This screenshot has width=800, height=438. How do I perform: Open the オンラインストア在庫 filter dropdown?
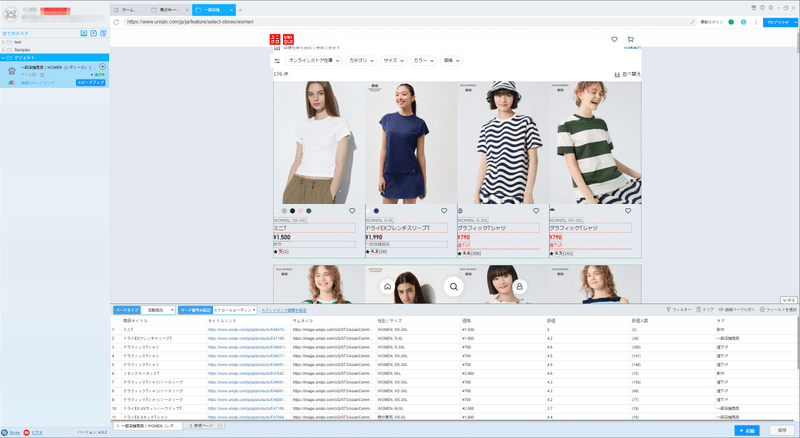313,61
